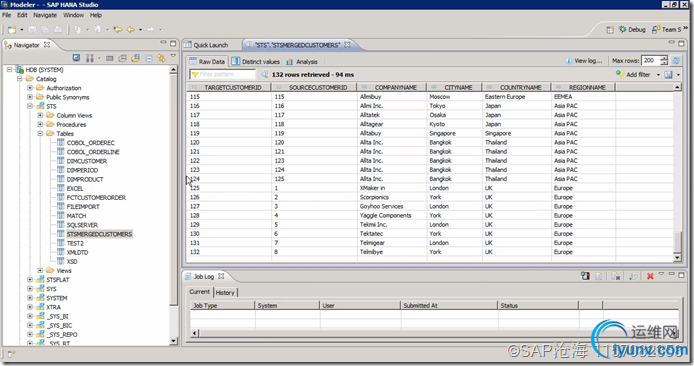Screen dimensions: 694x366
Task: Switch to the Distinct values tab
Action: tap(255, 62)
